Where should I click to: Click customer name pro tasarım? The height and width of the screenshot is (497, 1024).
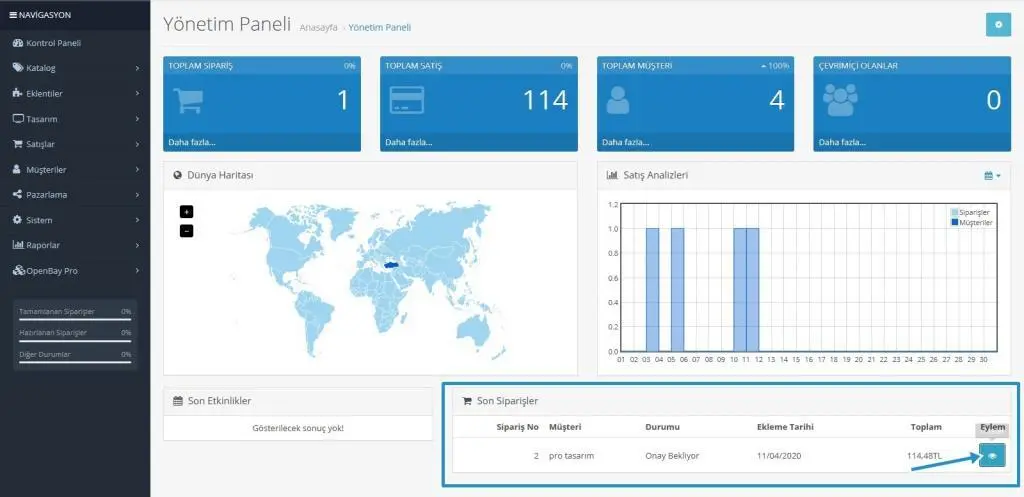pyautogui.click(x=571, y=456)
